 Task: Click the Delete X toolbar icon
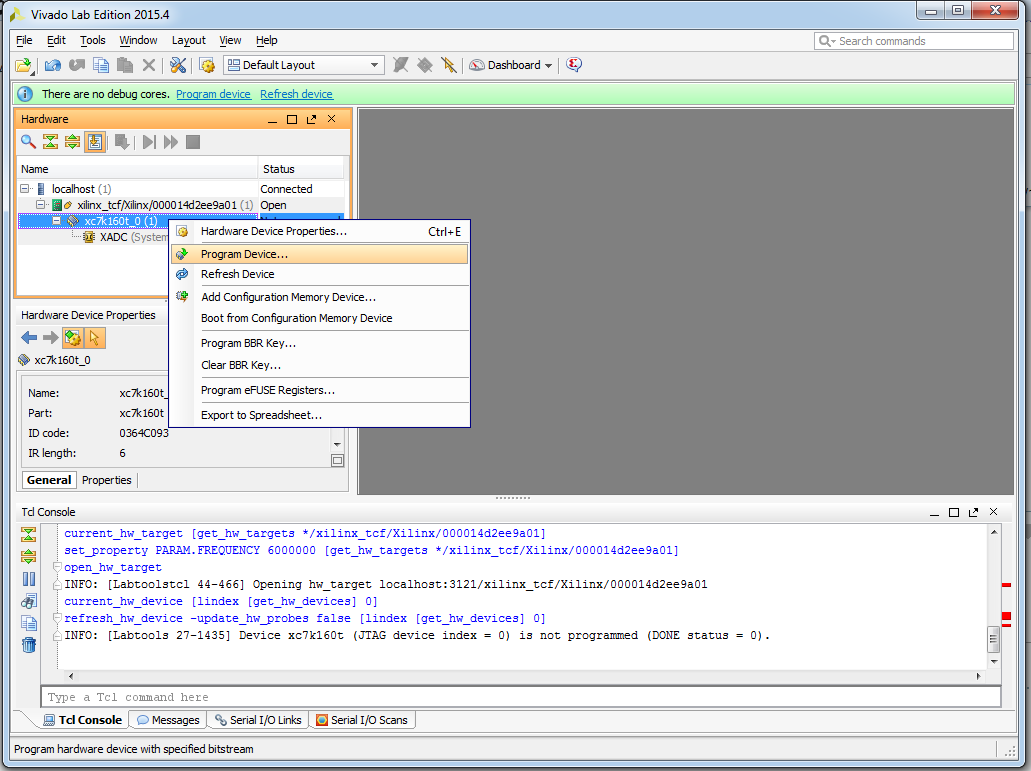[x=149, y=65]
